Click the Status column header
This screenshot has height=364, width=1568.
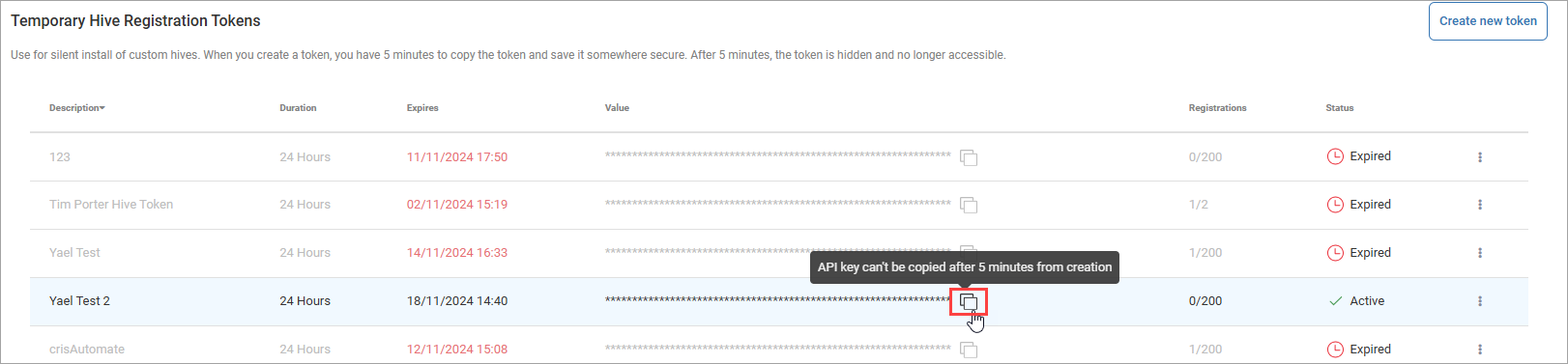pos(1339,108)
